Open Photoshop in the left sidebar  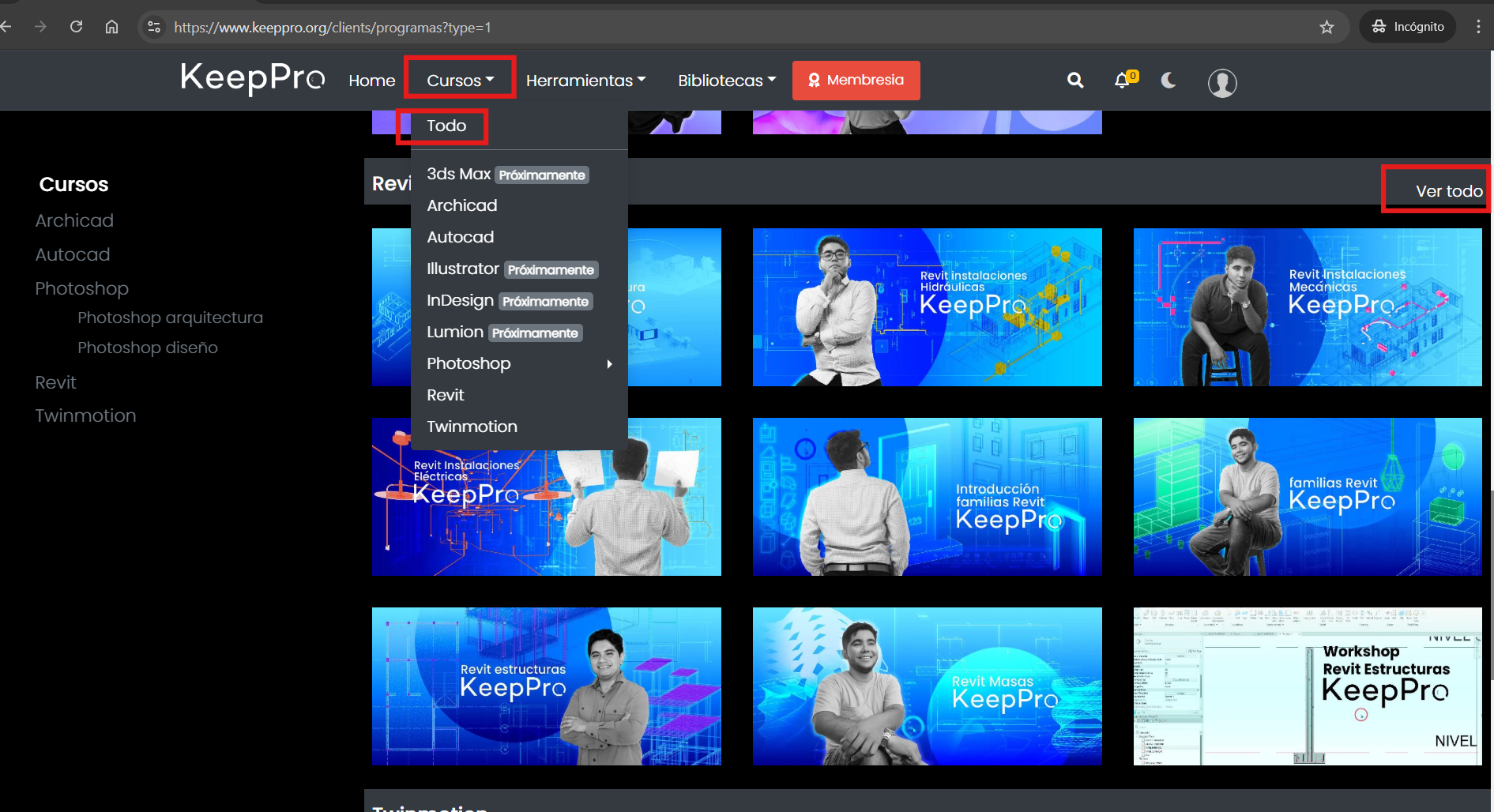tap(81, 288)
